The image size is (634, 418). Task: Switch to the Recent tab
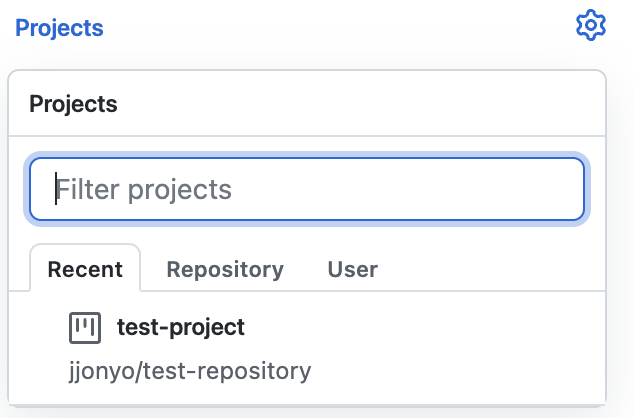tap(85, 269)
